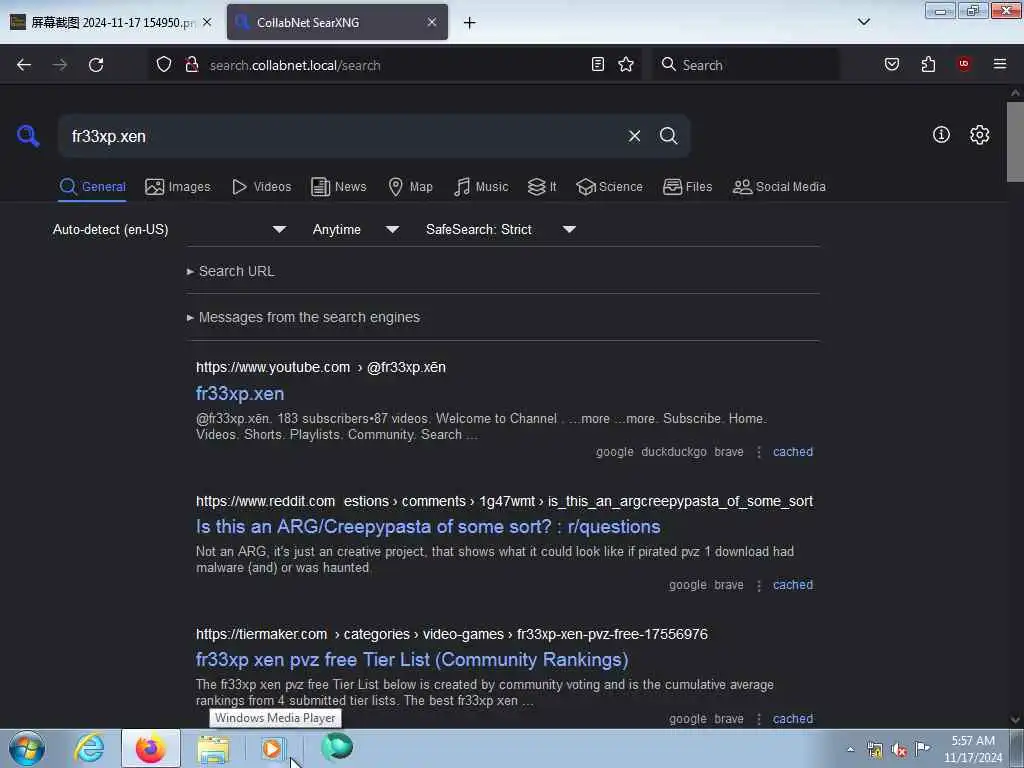Switch to Files search category
This screenshot has height=768, width=1024.
(687, 187)
